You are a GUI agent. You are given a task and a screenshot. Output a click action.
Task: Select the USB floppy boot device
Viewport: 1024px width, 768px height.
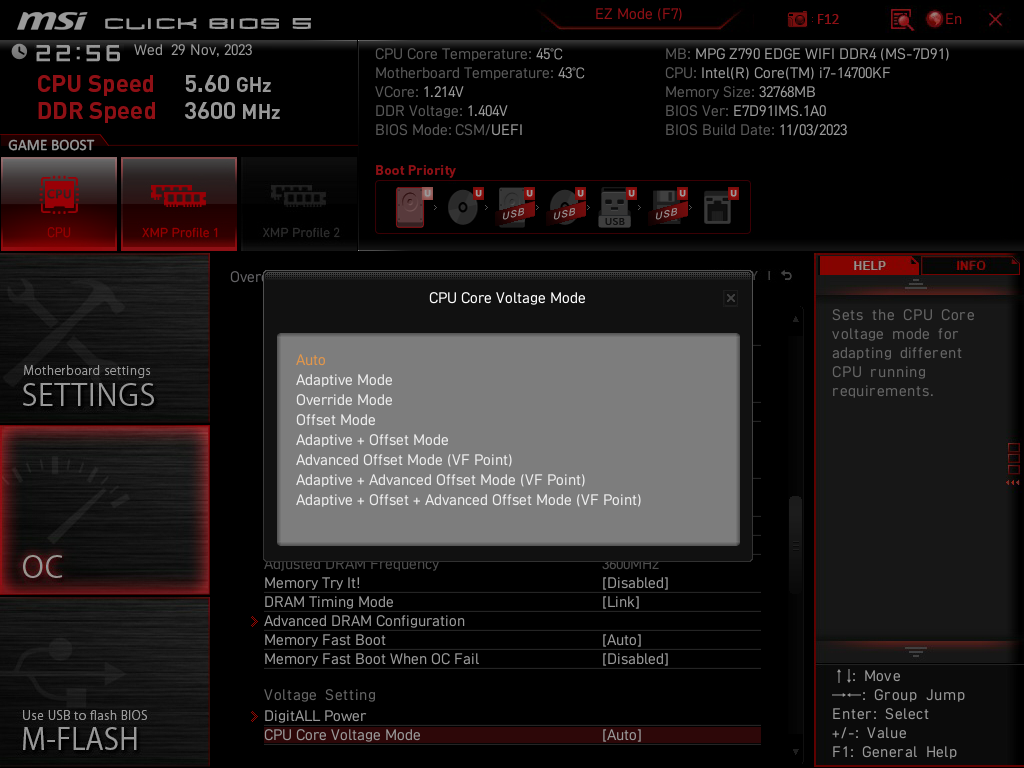(667, 207)
